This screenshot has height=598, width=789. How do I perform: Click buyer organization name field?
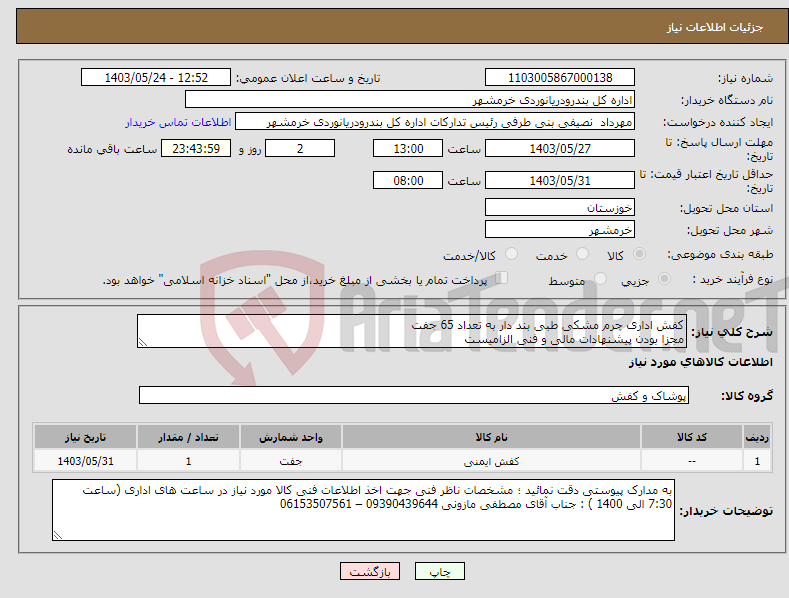coord(410,100)
